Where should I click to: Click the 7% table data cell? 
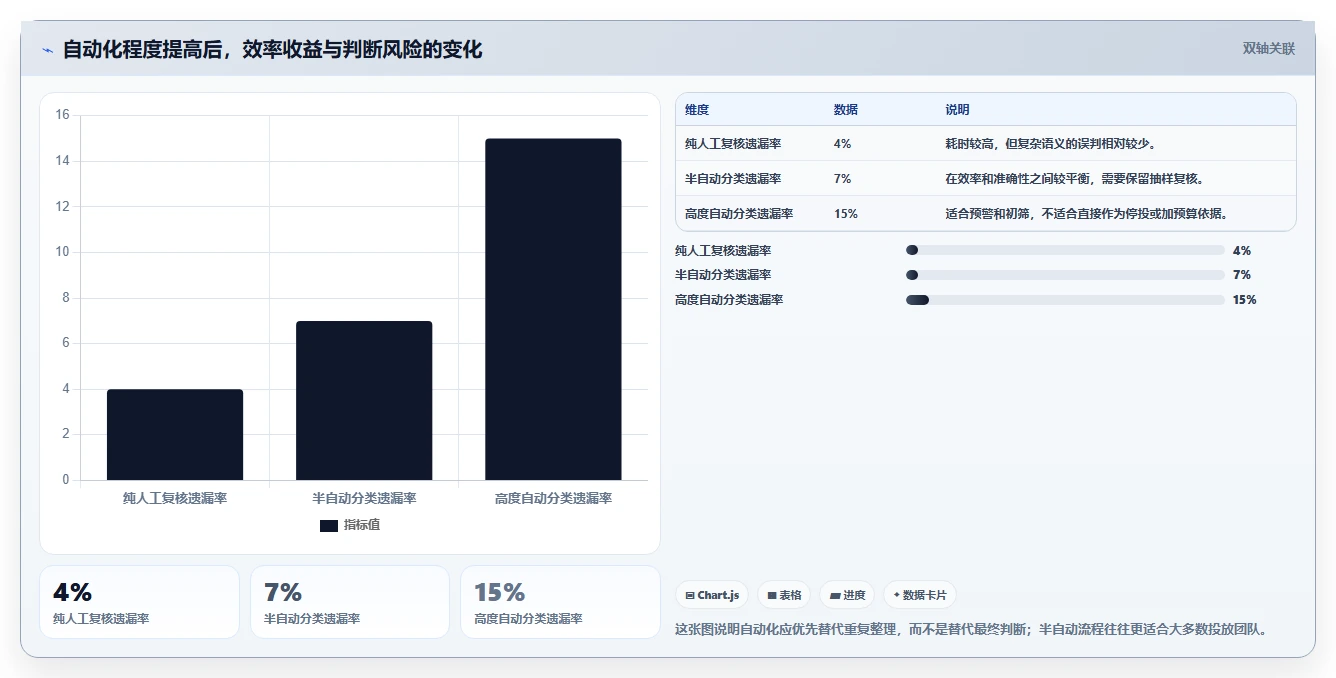tap(842, 179)
